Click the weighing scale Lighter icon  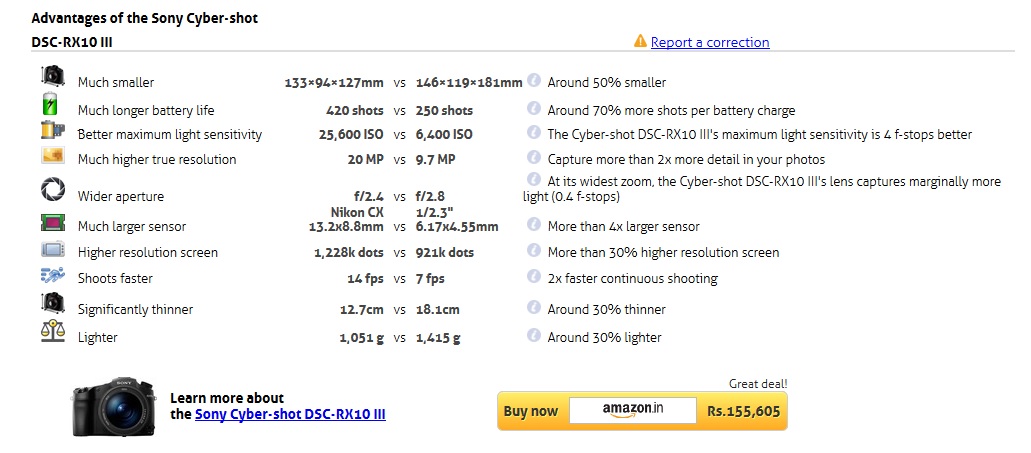53,331
